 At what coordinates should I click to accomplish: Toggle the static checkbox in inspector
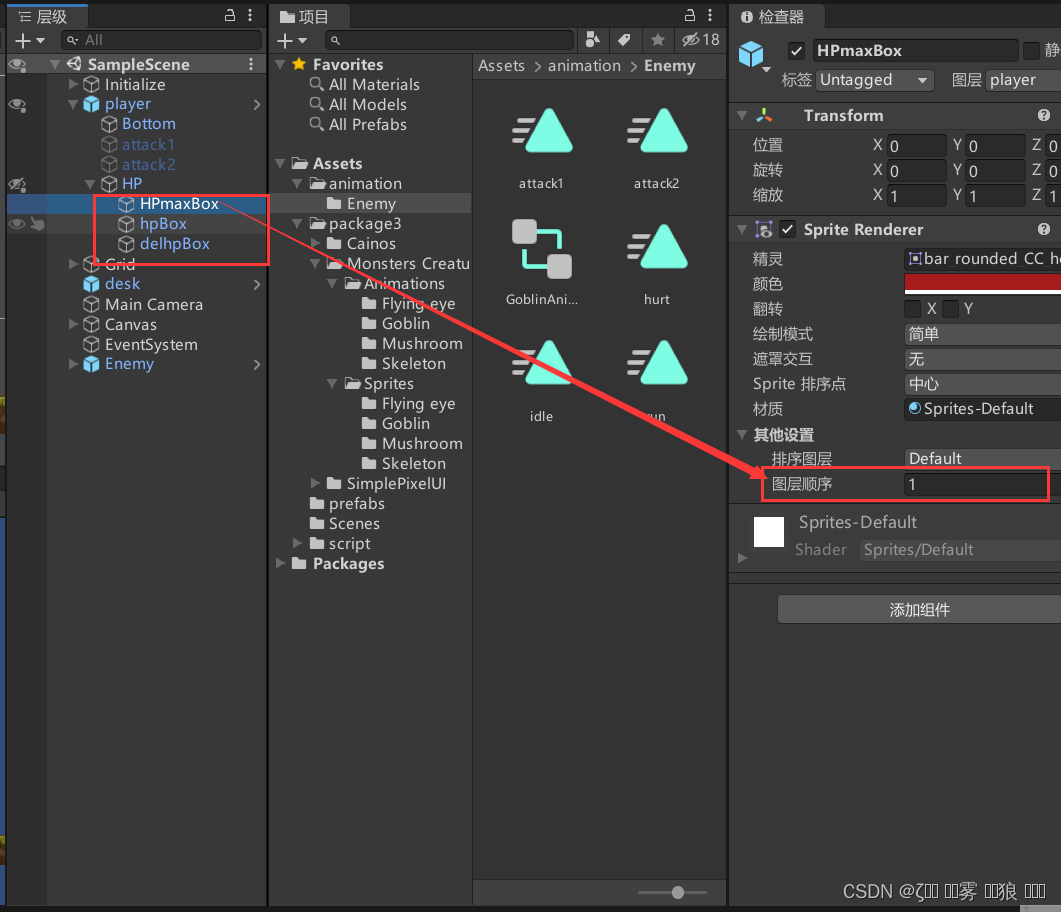(1031, 51)
